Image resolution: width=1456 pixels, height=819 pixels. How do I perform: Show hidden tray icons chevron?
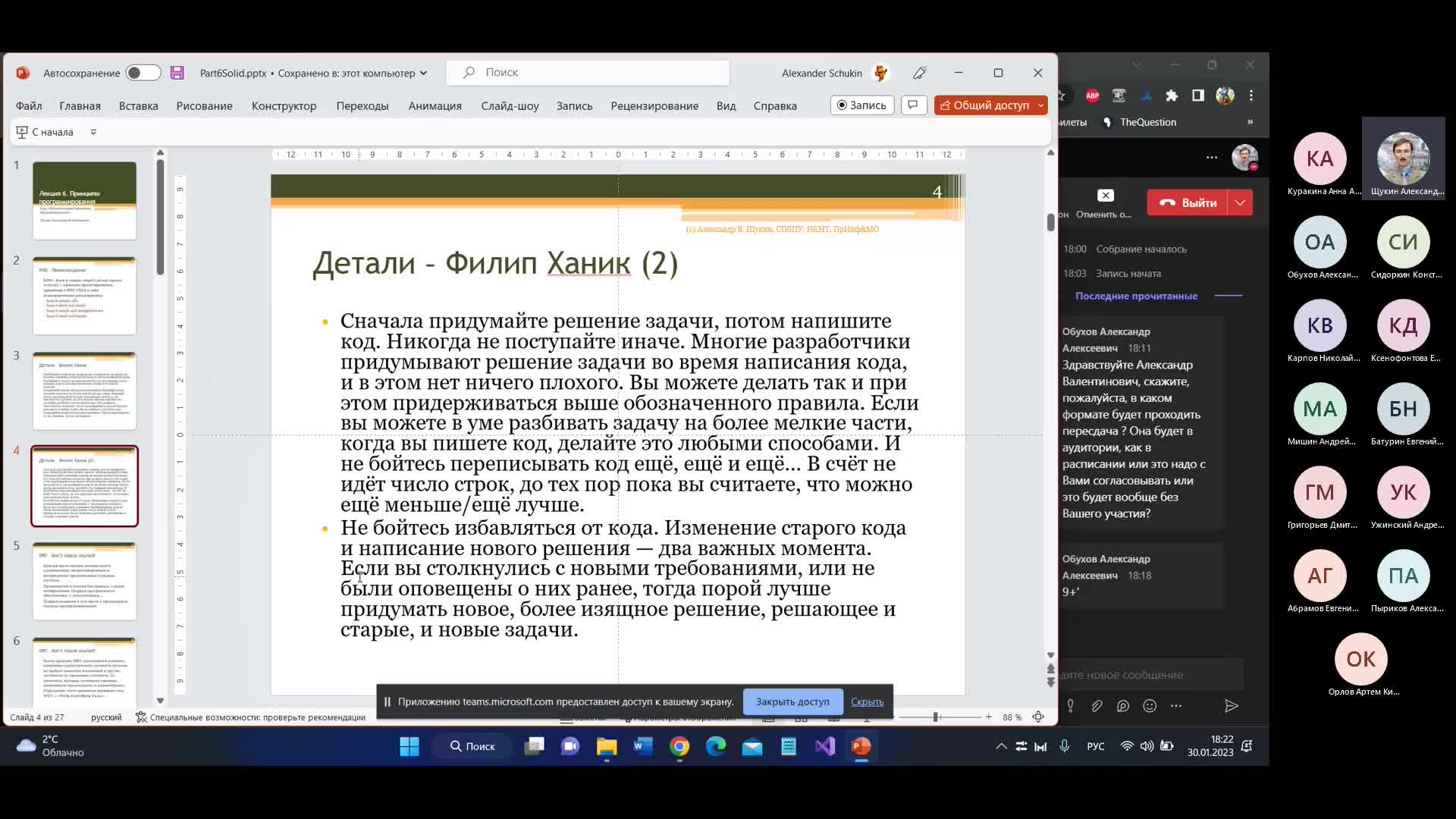tap(1001, 747)
